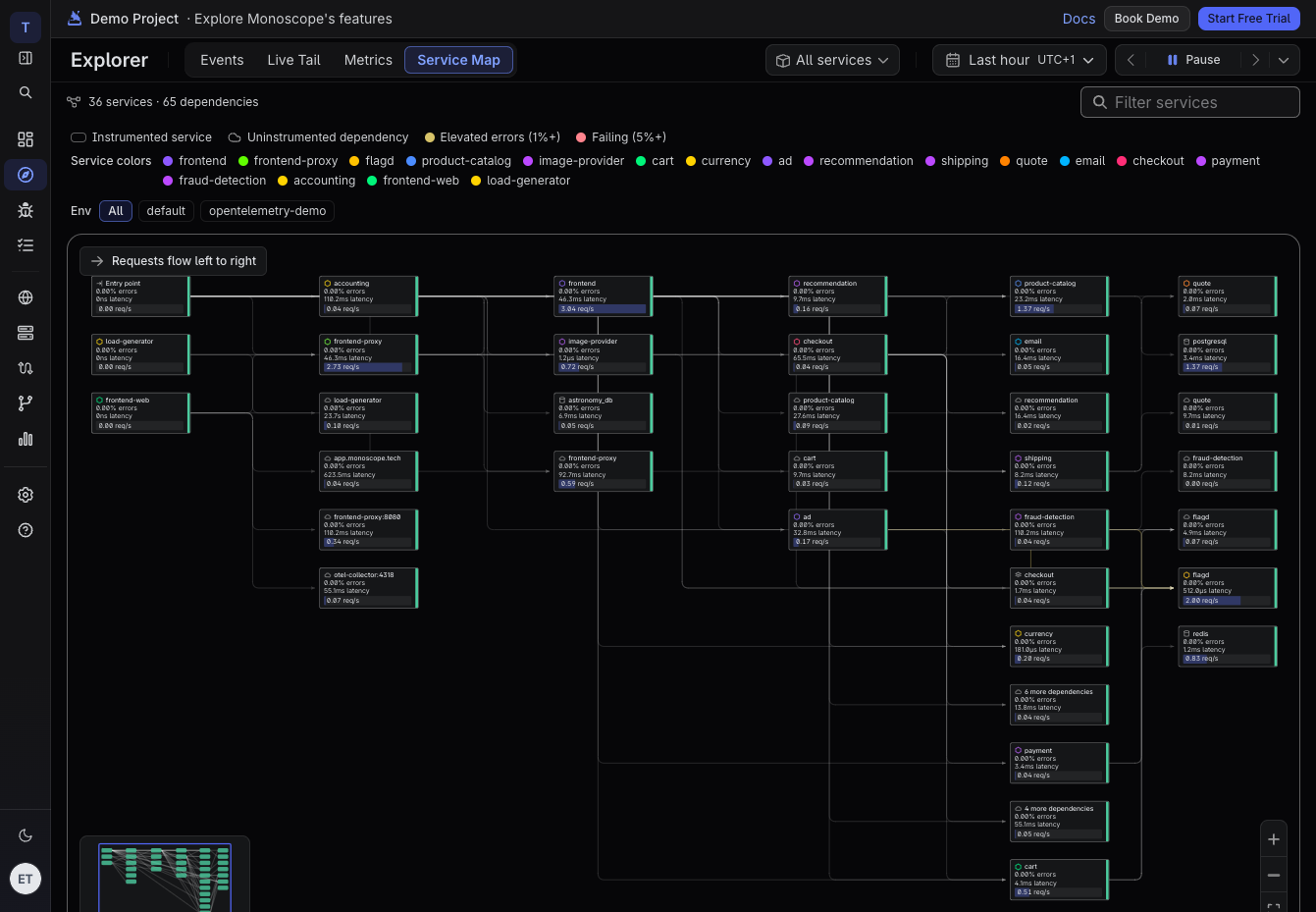Click the help question mark icon
This screenshot has width=1316, height=912.
(x=26, y=530)
